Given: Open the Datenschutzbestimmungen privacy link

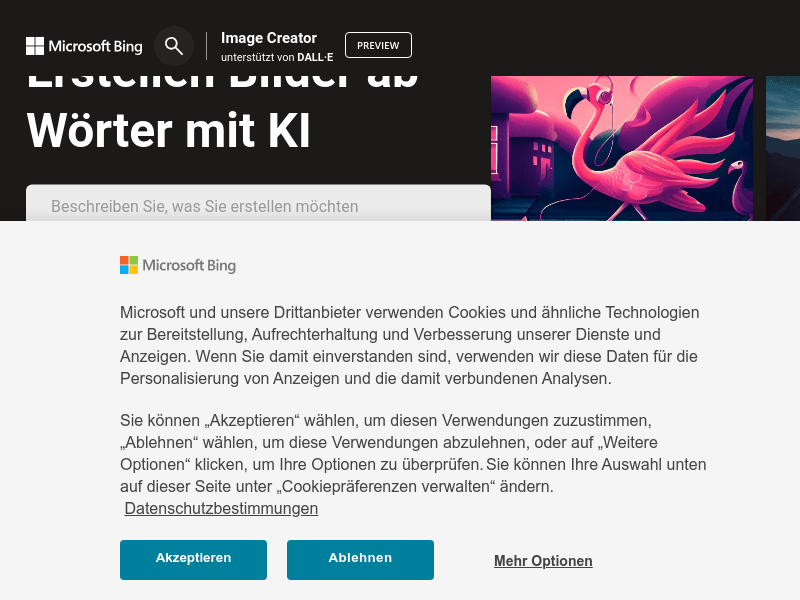Looking at the screenshot, I should tap(220, 508).
